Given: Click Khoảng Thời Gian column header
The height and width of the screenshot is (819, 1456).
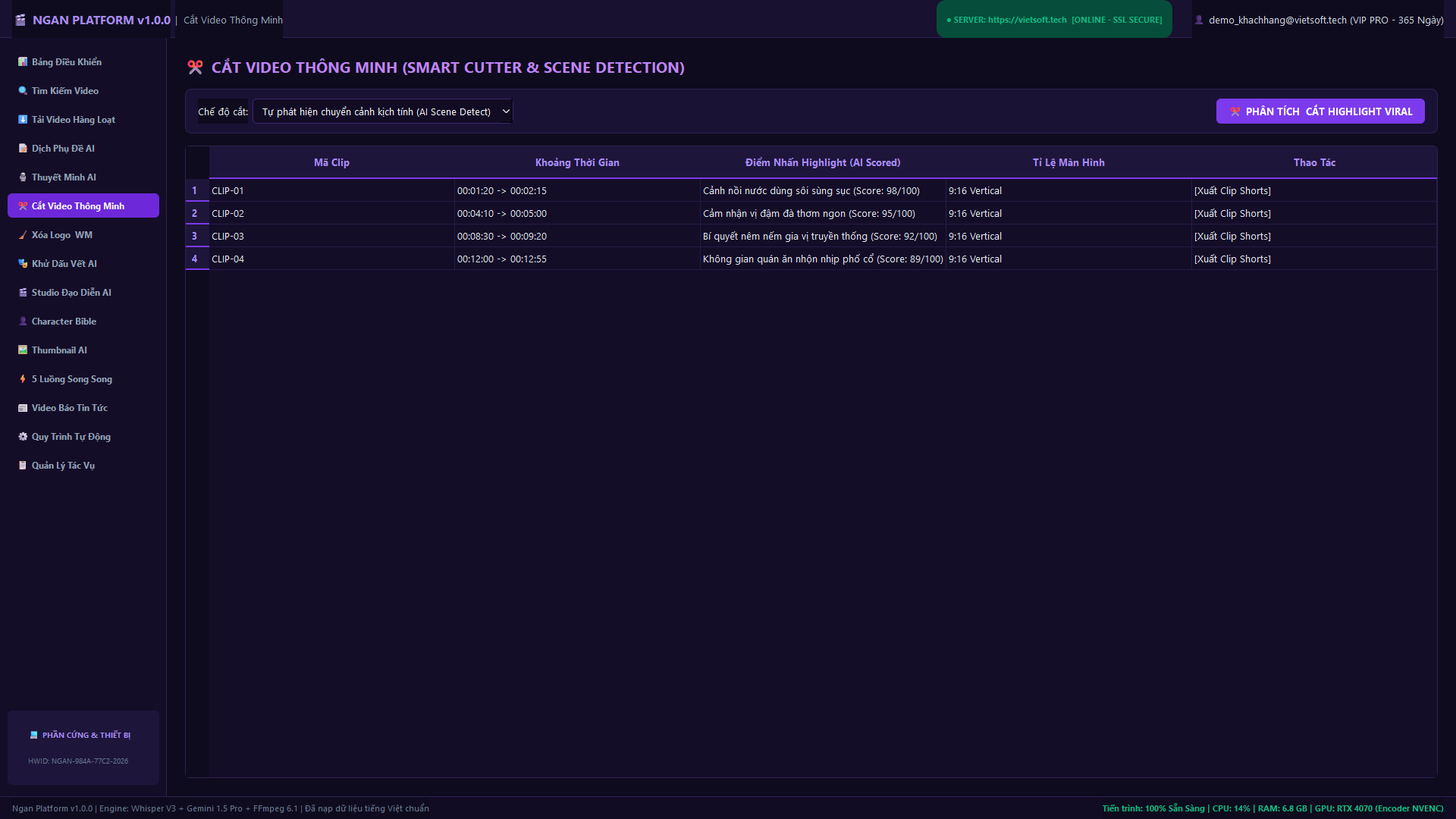Looking at the screenshot, I should [577, 162].
